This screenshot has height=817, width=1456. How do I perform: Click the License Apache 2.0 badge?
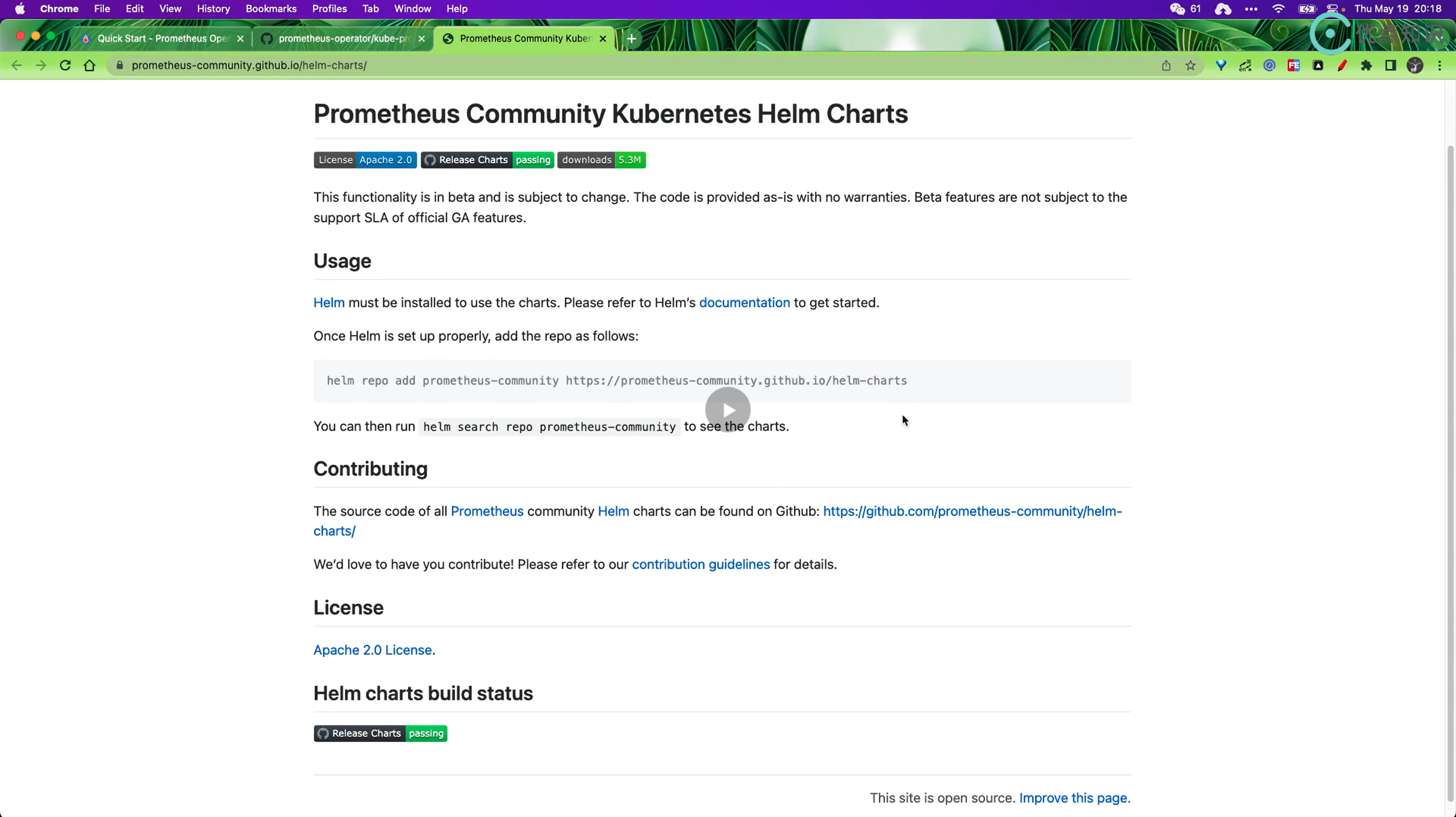pyautogui.click(x=365, y=160)
